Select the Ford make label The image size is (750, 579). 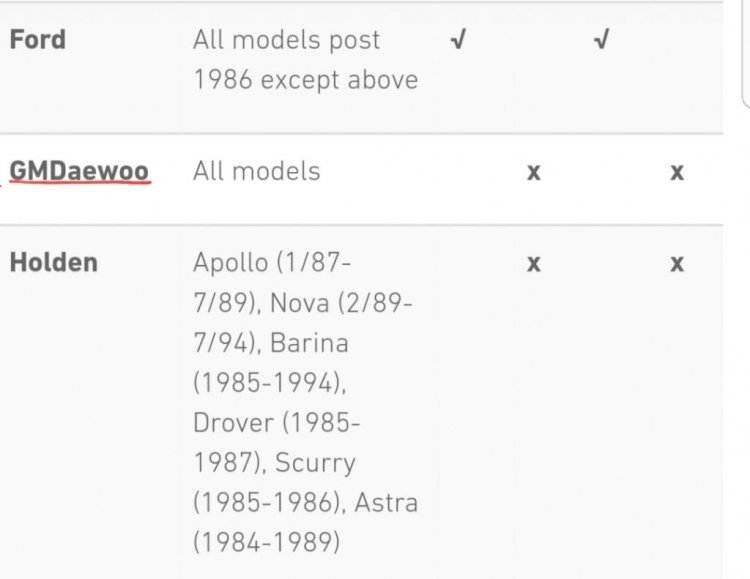[38, 39]
